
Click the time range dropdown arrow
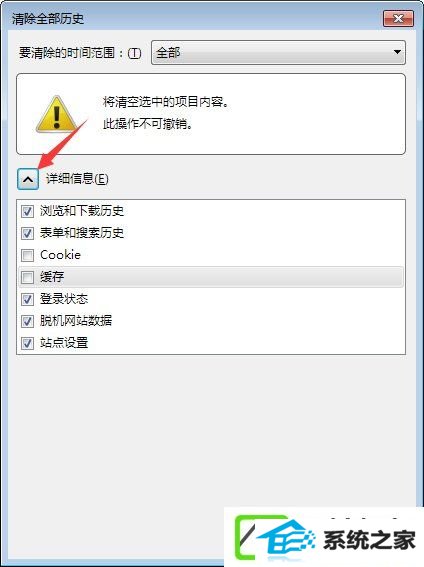tap(397, 52)
